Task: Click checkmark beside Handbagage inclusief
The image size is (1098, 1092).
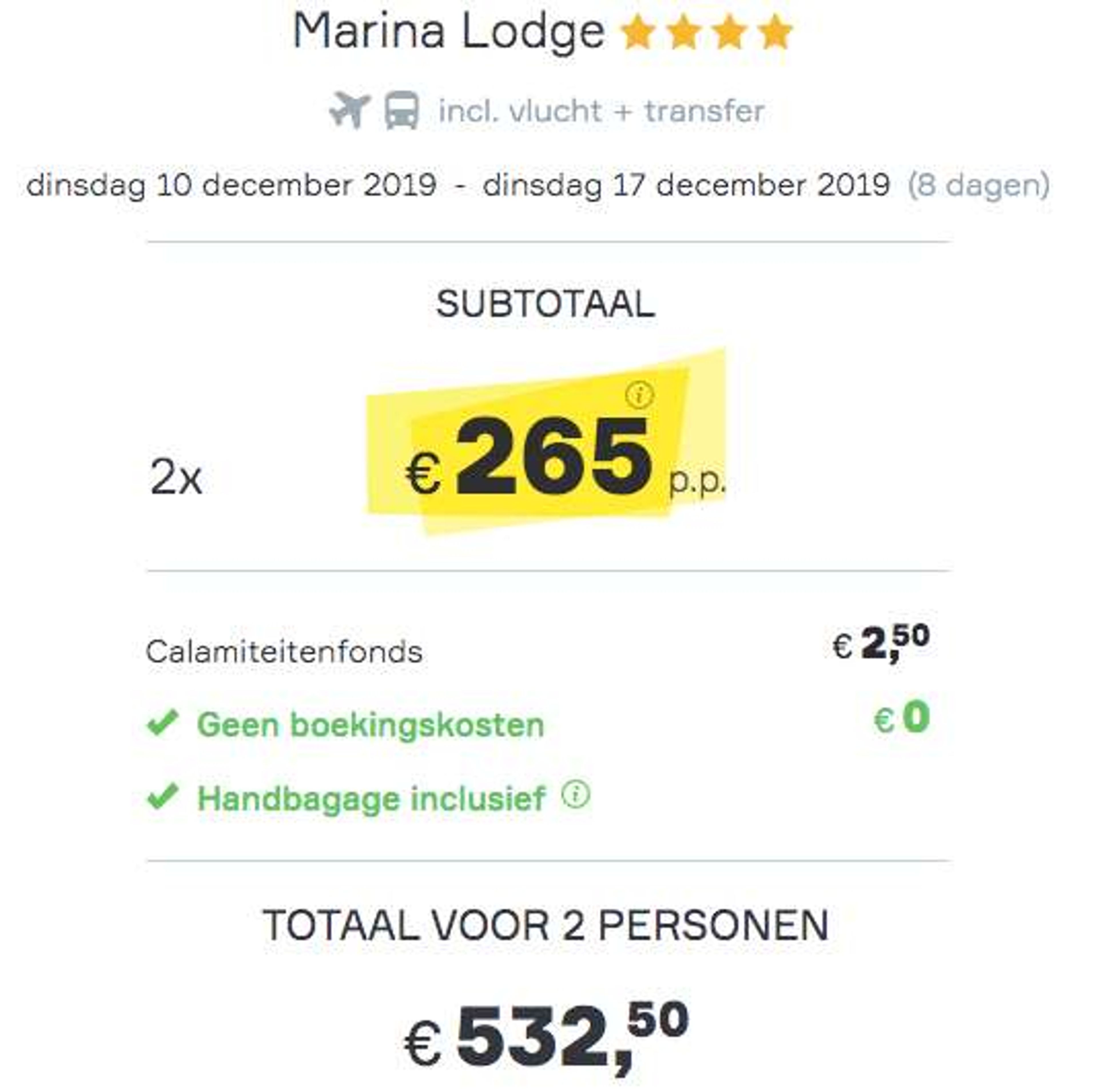Action: click(x=163, y=796)
